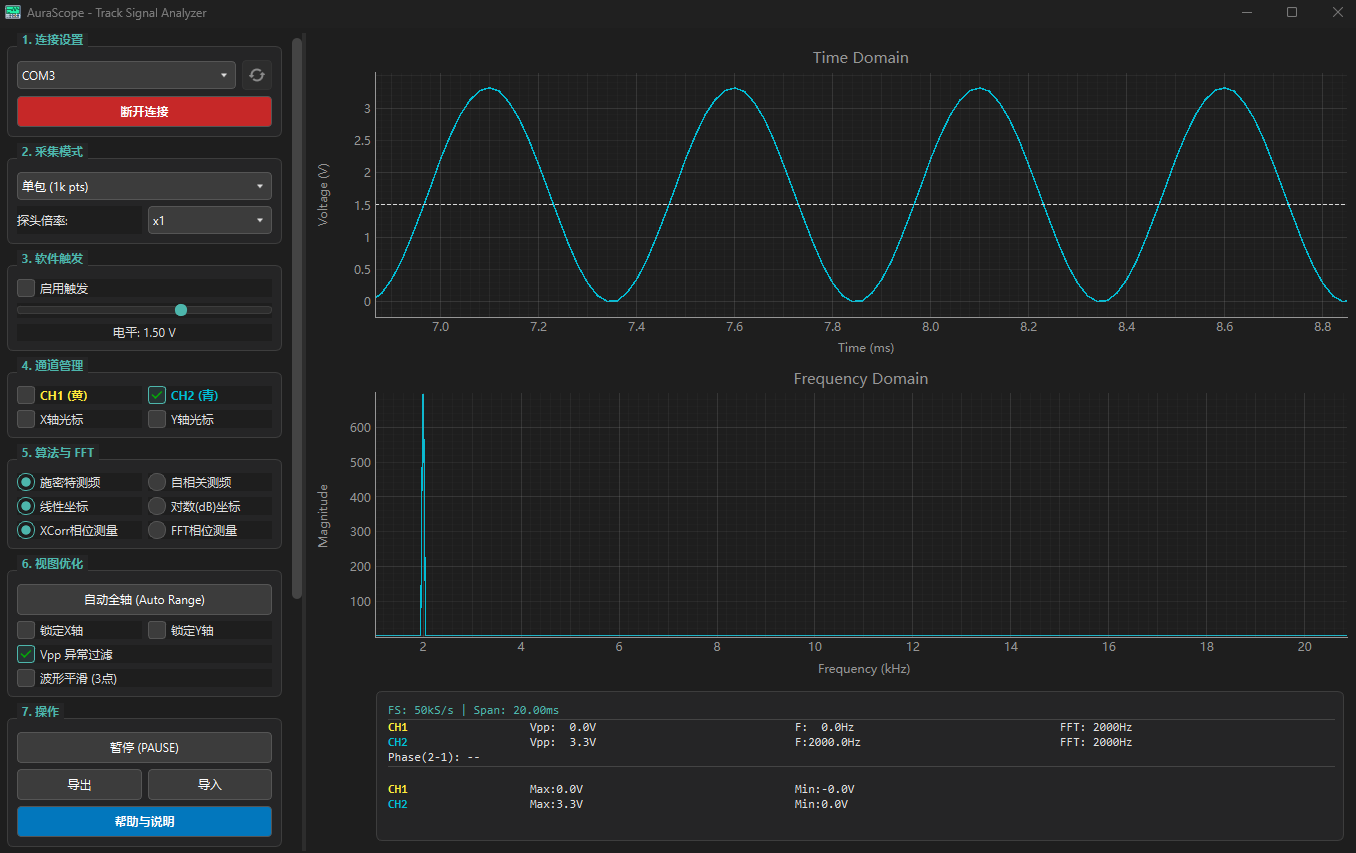Click 自动全轴 (Auto Range) button
Image resolution: width=1356 pixels, height=853 pixels.
click(x=144, y=600)
